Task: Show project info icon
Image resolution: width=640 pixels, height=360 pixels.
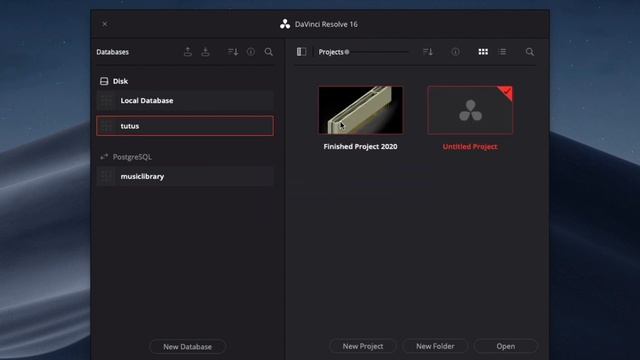Action: pyautogui.click(x=456, y=52)
